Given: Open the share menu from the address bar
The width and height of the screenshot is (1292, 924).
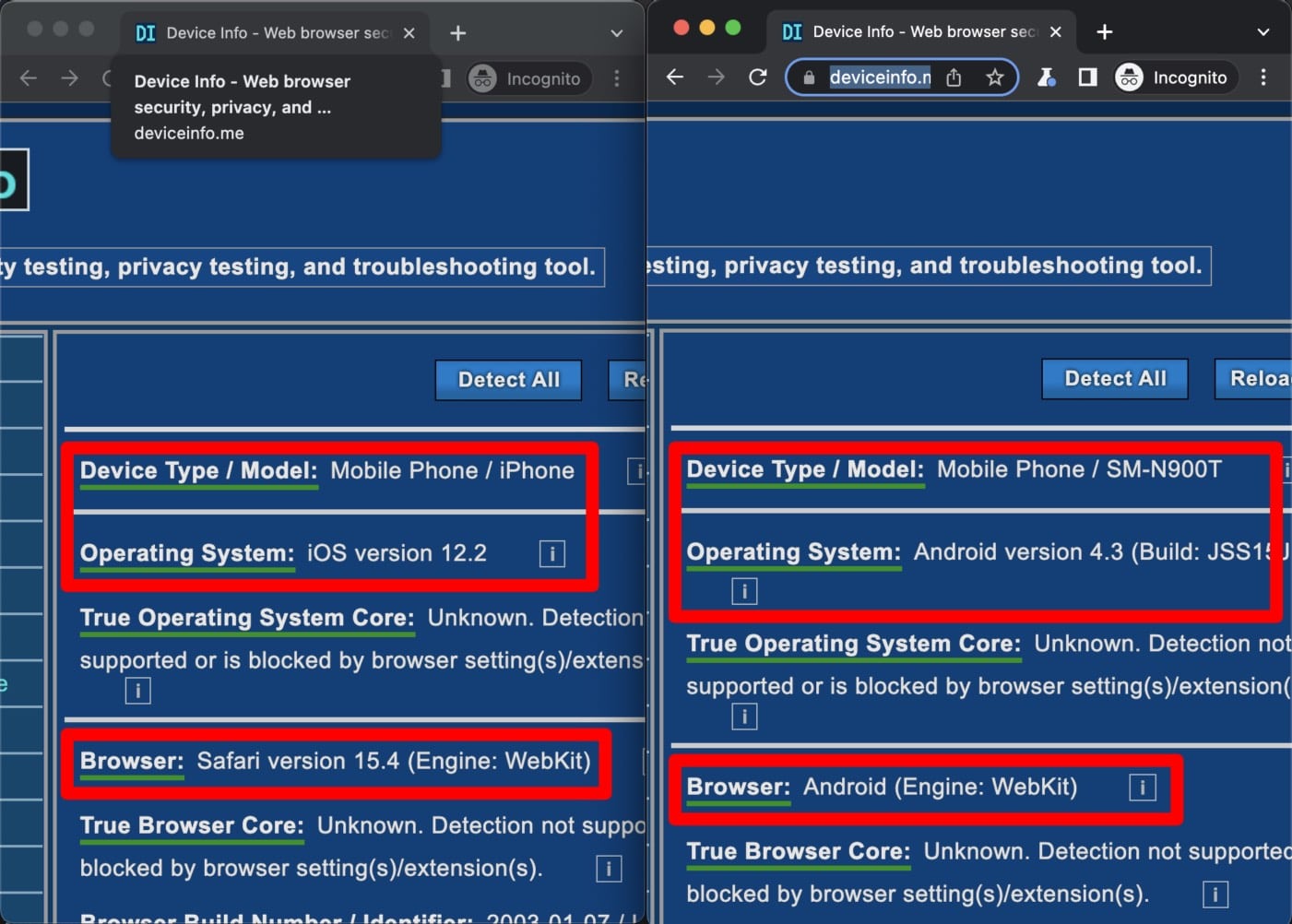Looking at the screenshot, I should 954,77.
